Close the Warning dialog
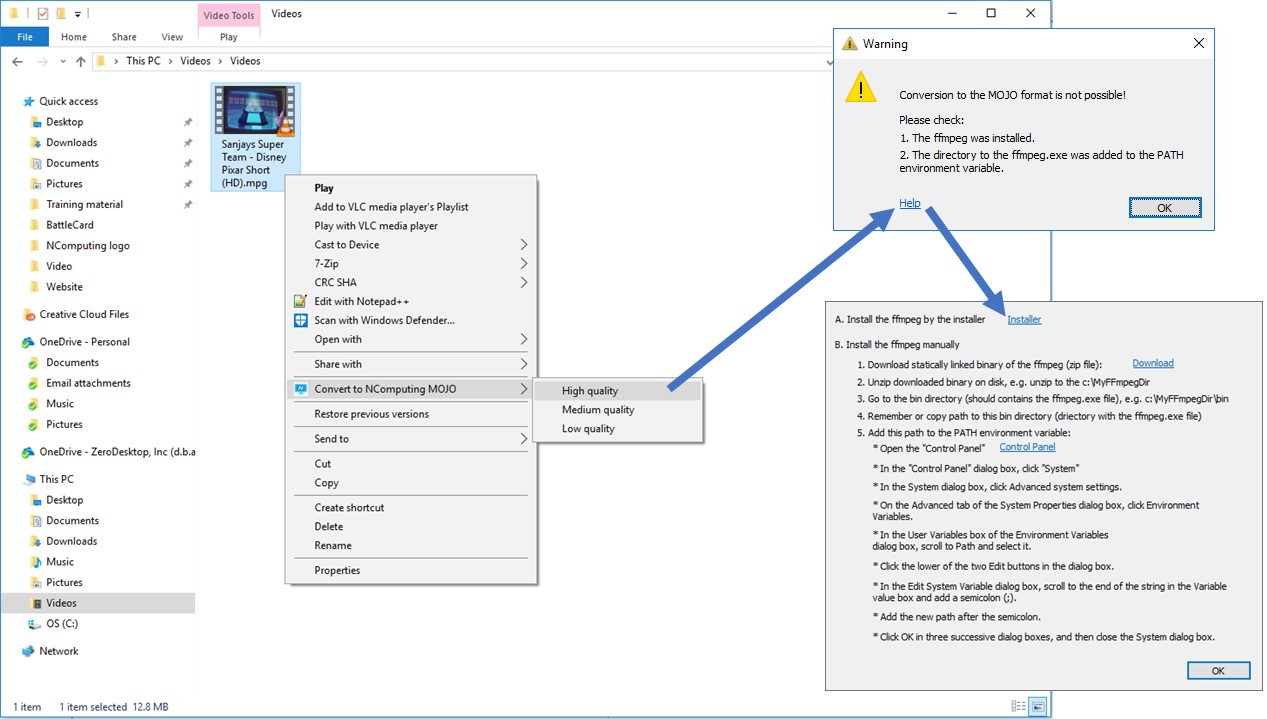Screen dimensions: 1267x719 click(1199, 44)
